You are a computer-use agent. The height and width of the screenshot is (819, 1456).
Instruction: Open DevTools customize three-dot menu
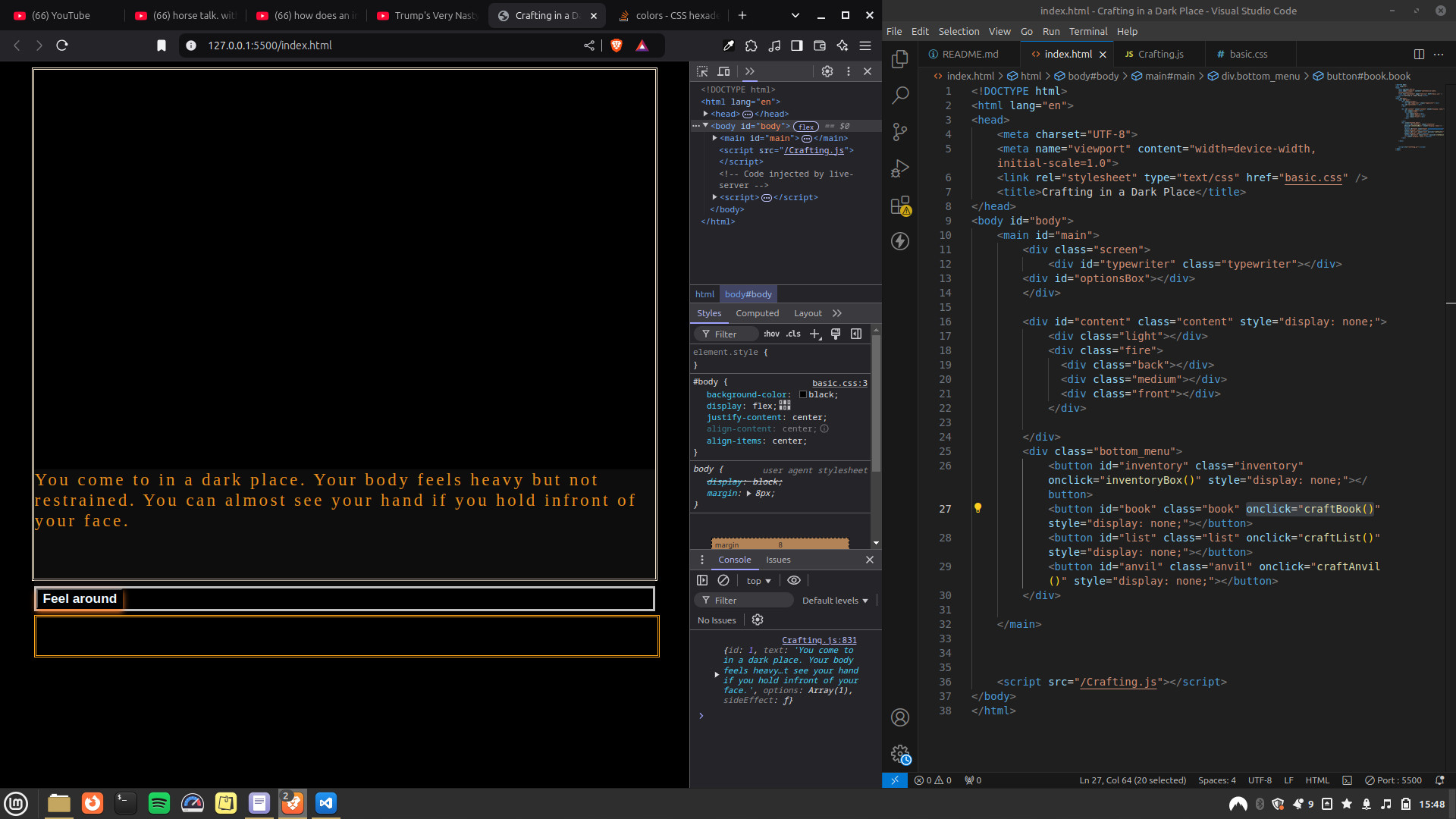click(849, 71)
